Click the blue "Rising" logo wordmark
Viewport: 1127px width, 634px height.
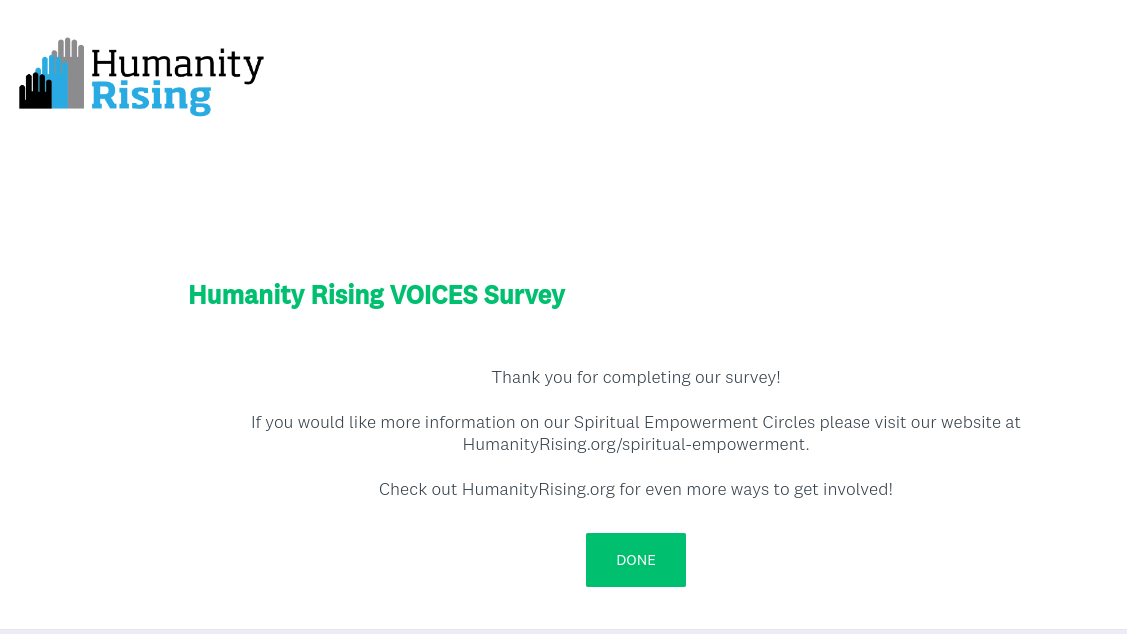point(151,98)
